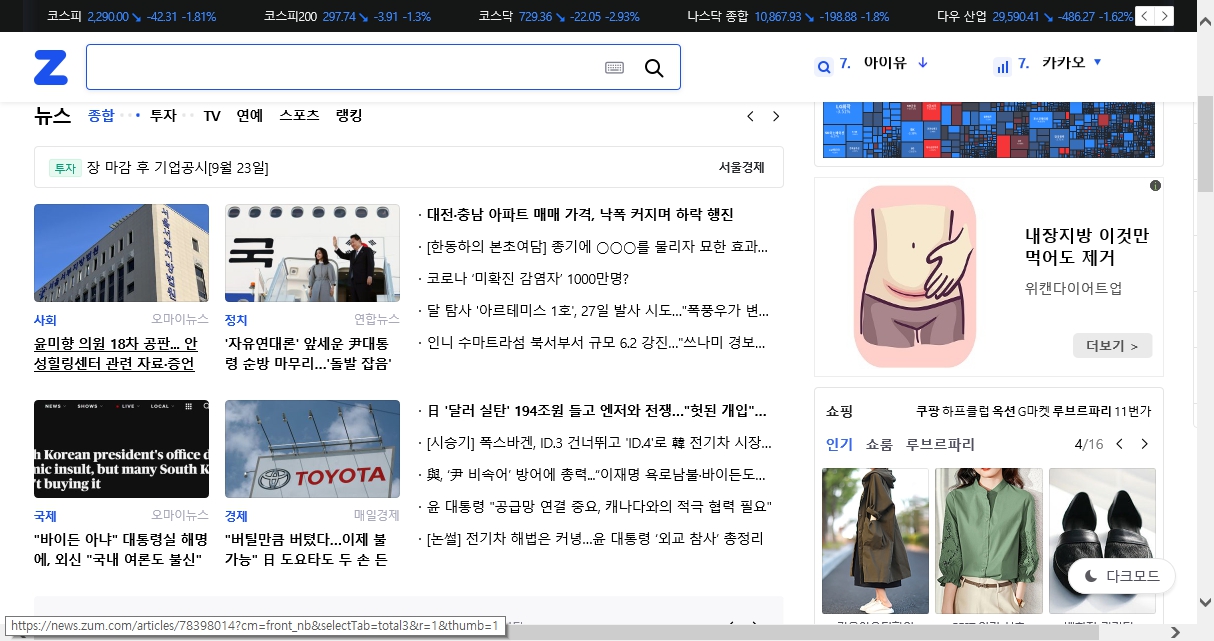1214x641 pixels.
Task: Open the [시승기] 폭스바겐 ID.3 headline
Action: tap(599, 443)
